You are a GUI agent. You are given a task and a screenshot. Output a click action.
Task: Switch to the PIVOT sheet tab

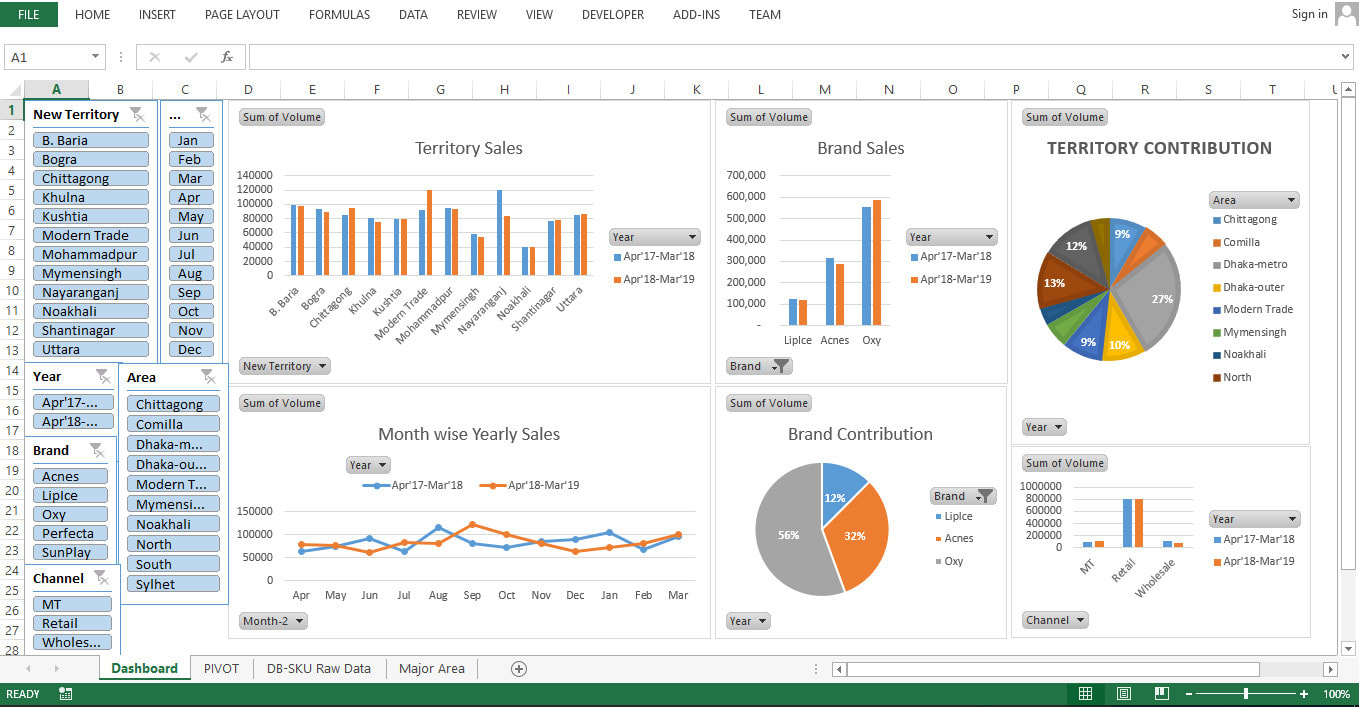(221, 669)
